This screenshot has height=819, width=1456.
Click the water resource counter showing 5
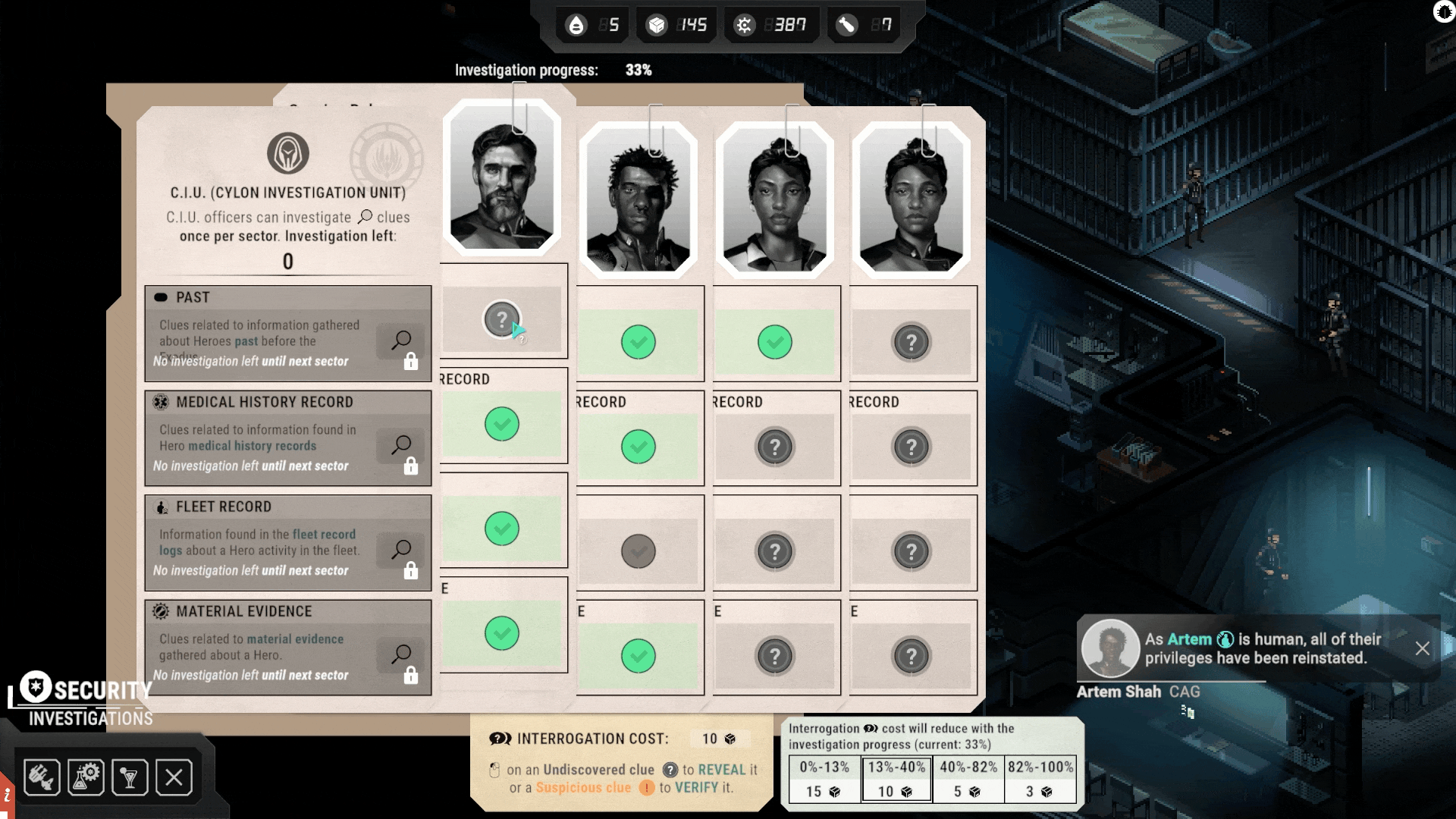click(593, 25)
